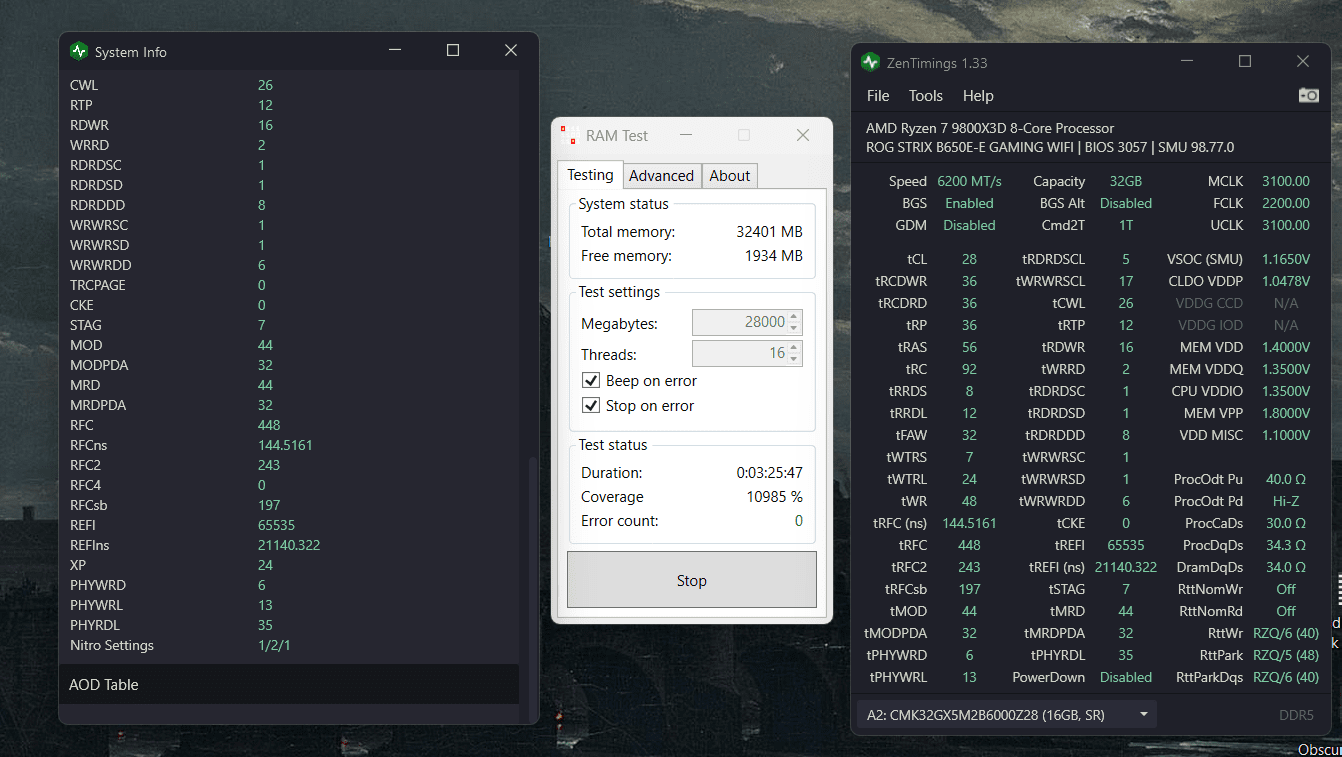Open the A2 memory module dropdown

click(x=1006, y=715)
